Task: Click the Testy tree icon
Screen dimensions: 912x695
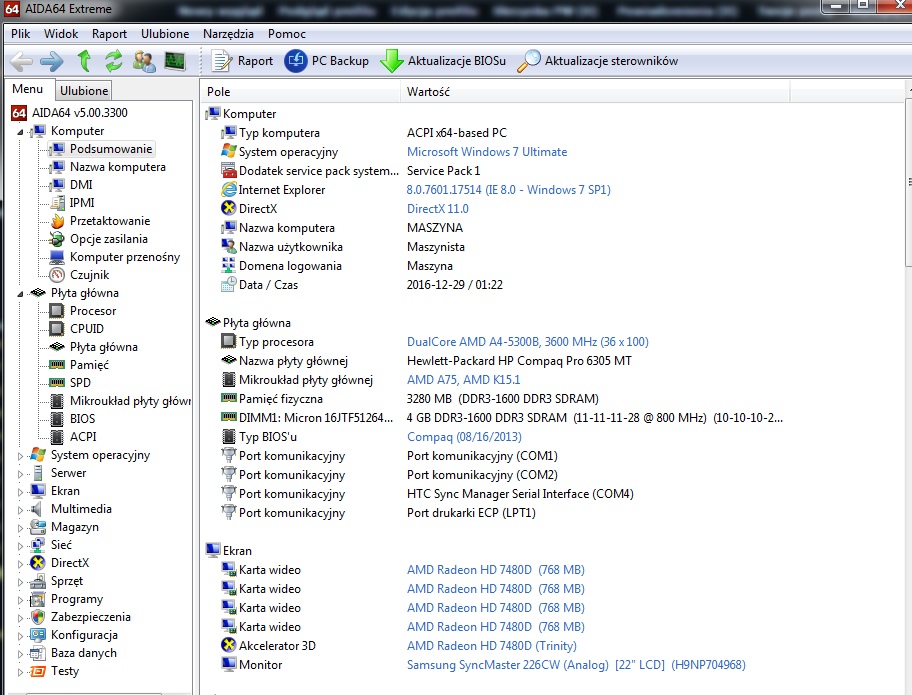Action: click(x=38, y=671)
